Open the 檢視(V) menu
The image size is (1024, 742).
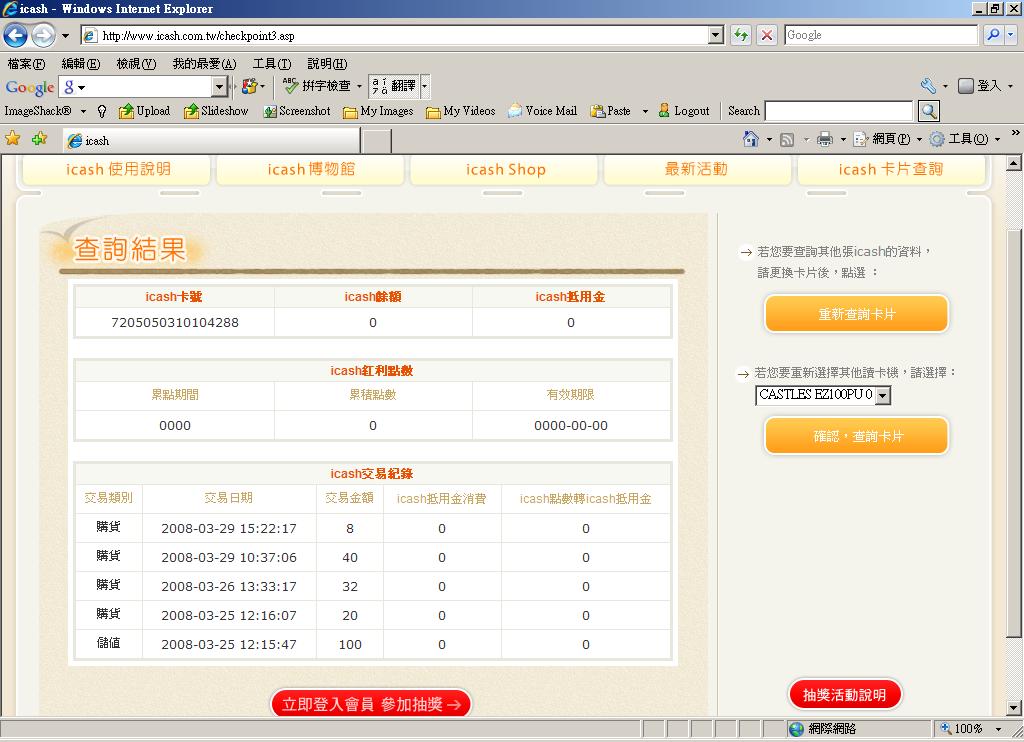(136, 63)
